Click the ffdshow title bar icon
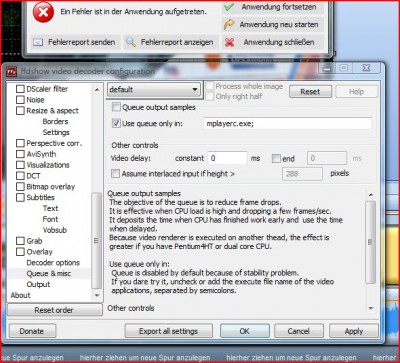Image resolution: width=400 pixels, height=363 pixels. click(12, 71)
